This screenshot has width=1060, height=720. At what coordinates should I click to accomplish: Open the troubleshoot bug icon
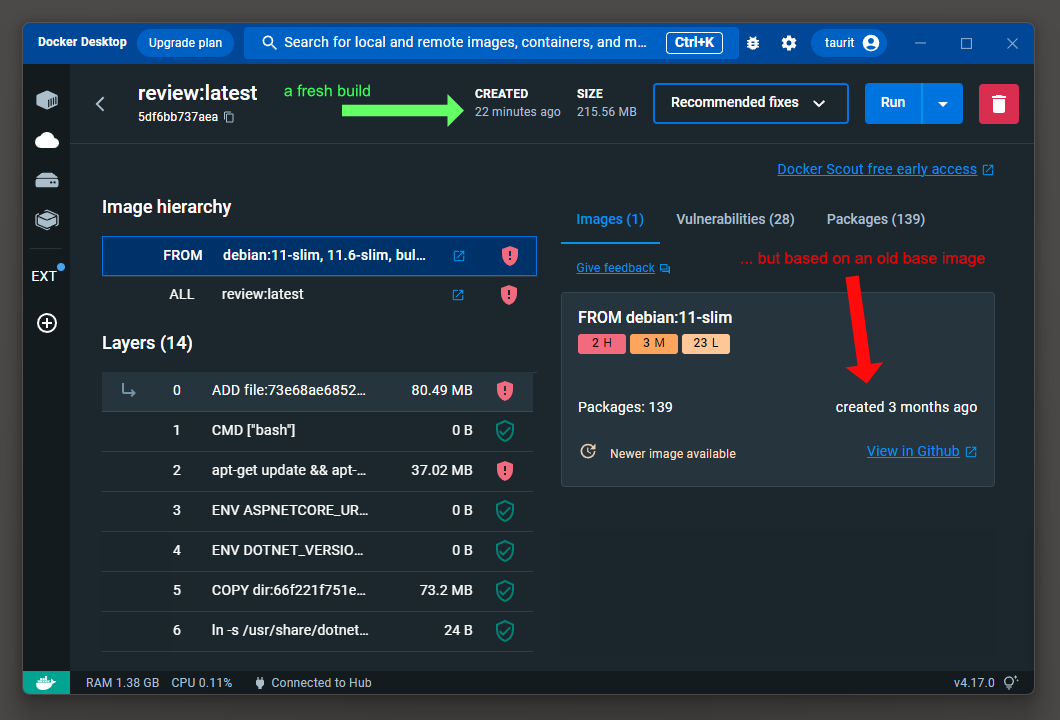[x=753, y=43]
